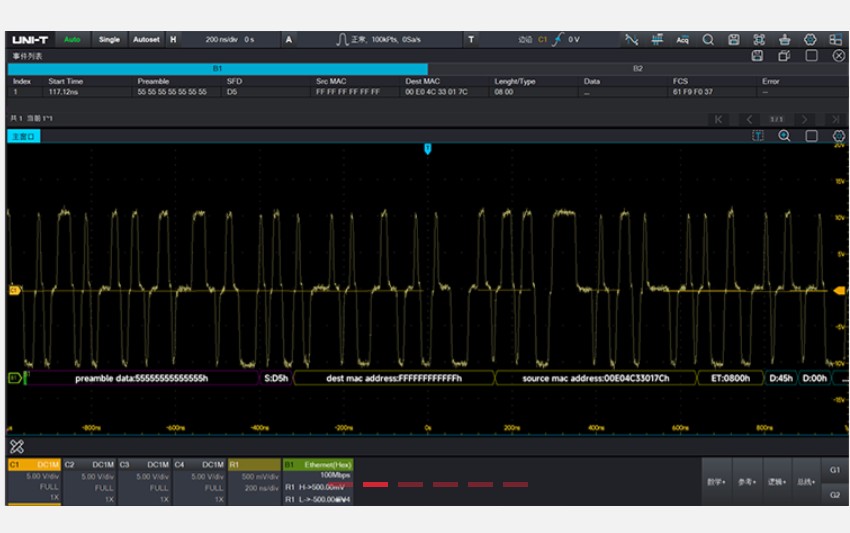Expand the 数学 (Math) menu
The width and height of the screenshot is (850, 533).
click(717, 481)
